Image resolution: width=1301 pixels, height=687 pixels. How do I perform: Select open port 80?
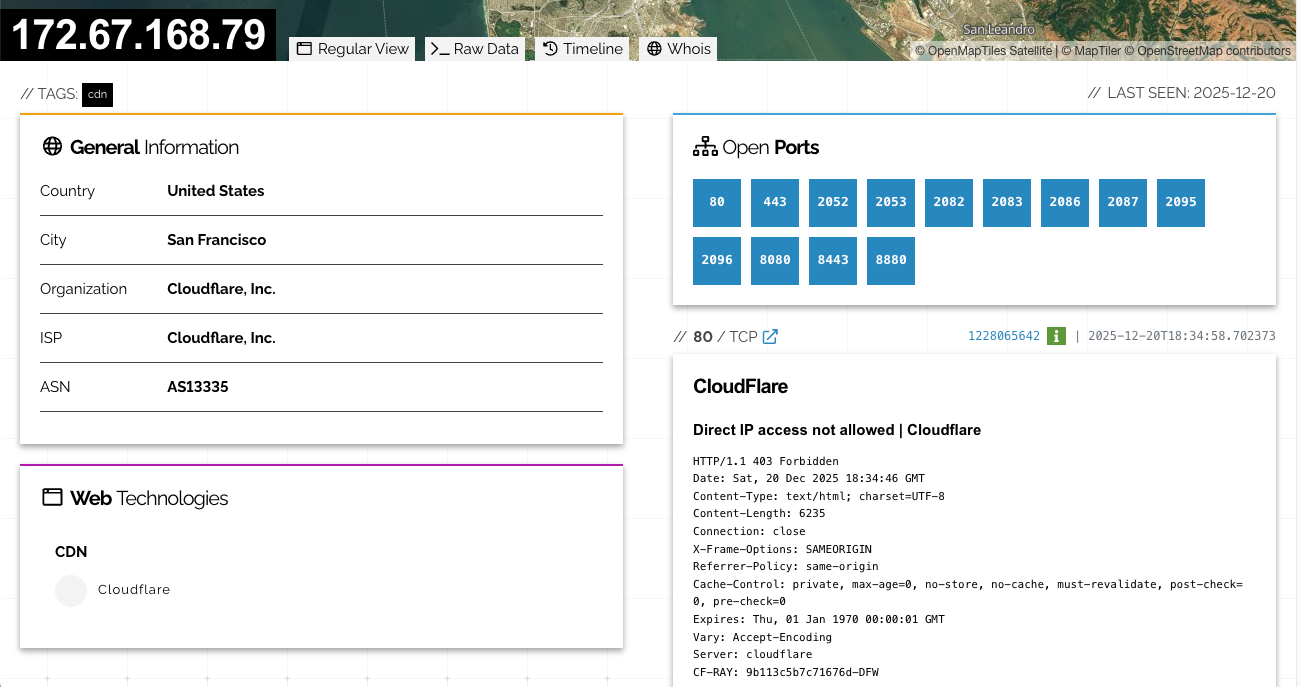[x=717, y=203]
